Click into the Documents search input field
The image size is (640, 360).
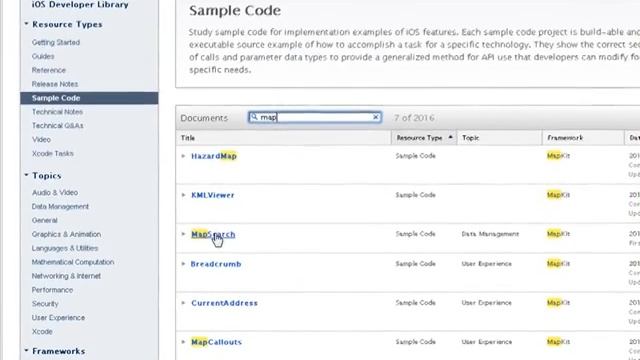pos(315,118)
